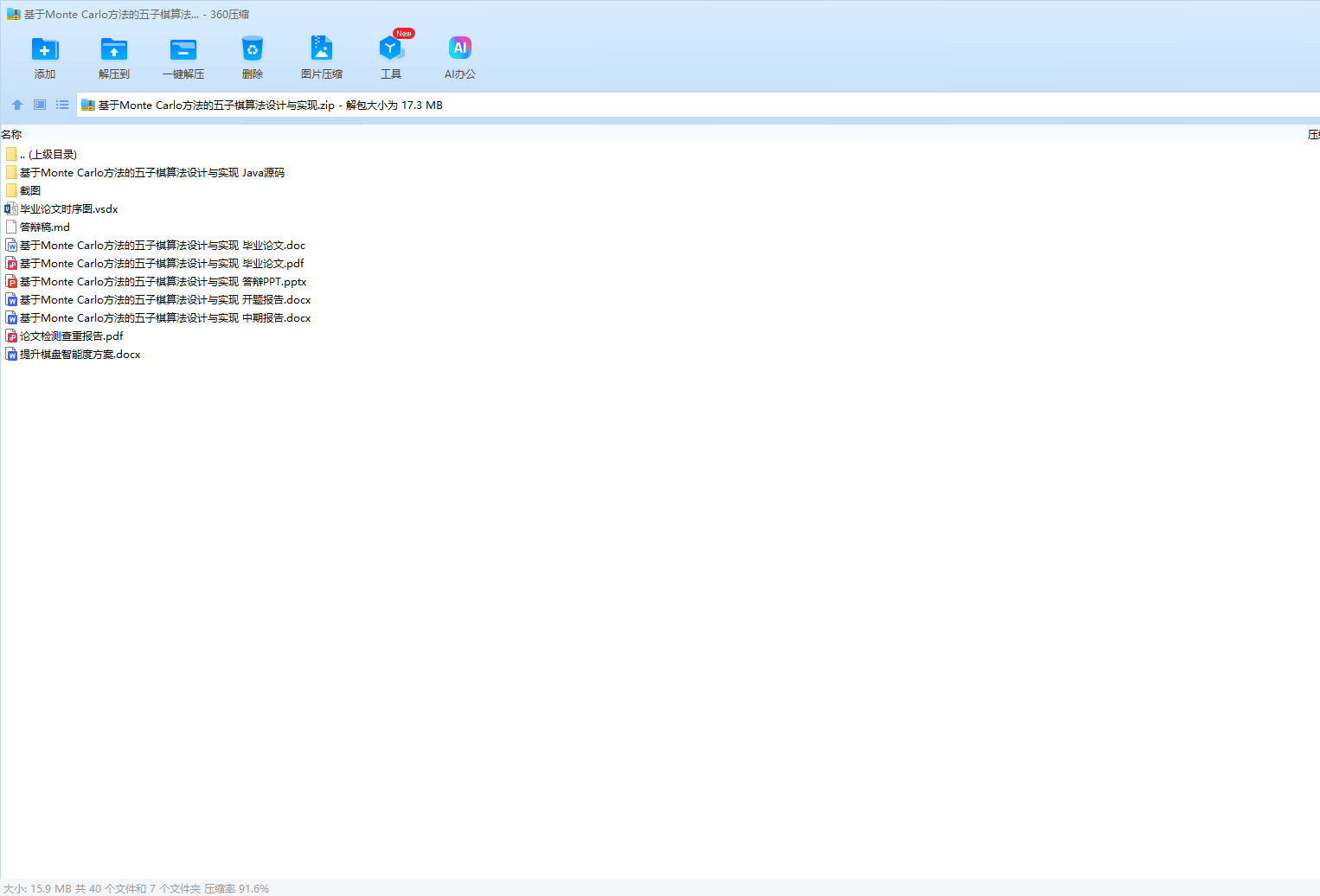The height and width of the screenshot is (896, 1320).
Task: Select the Java源码 folder
Action: (x=152, y=173)
